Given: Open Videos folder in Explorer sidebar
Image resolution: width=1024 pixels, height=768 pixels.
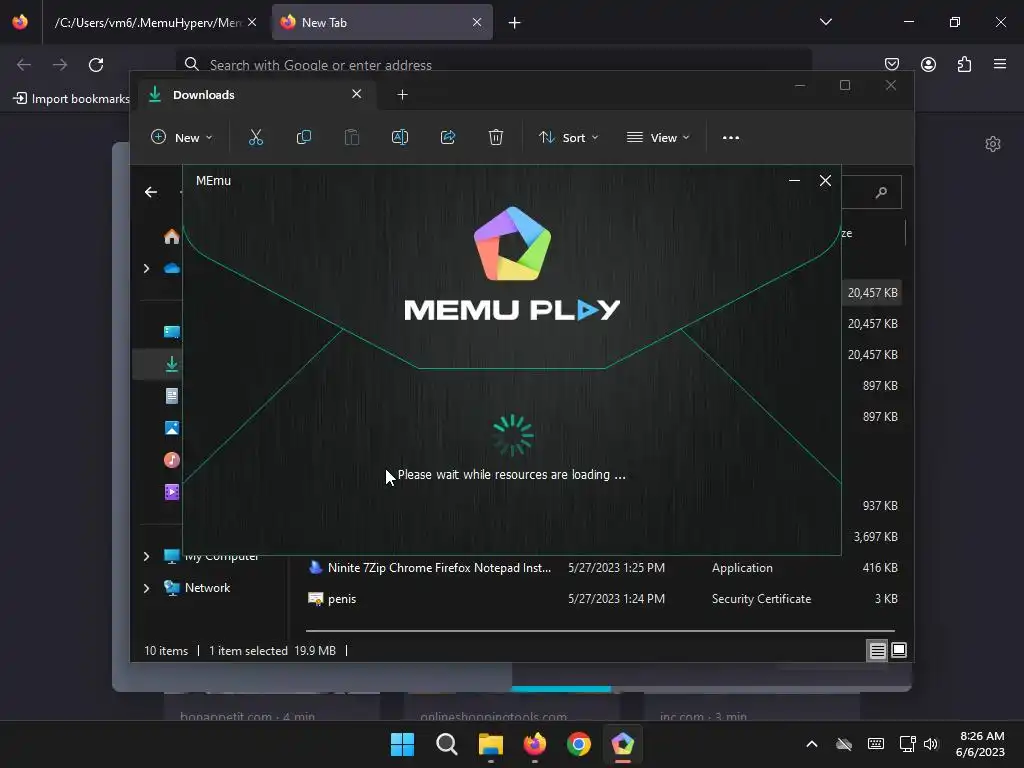Looking at the screenshot, I should [172, 492].
